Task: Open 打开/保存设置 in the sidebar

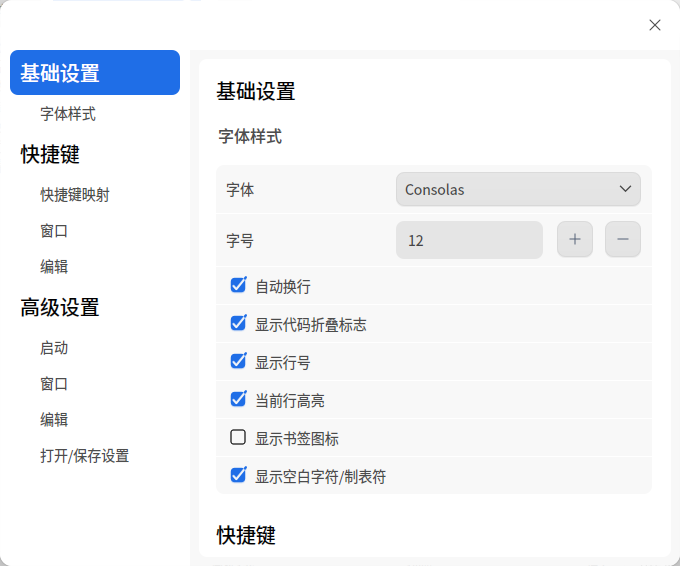Action: [85, 455]
